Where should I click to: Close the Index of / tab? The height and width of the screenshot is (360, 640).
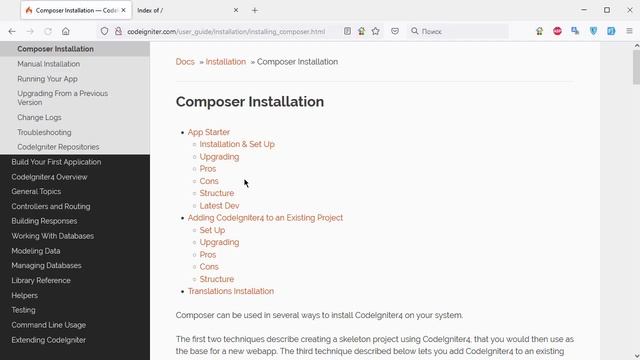coord(236,10)
